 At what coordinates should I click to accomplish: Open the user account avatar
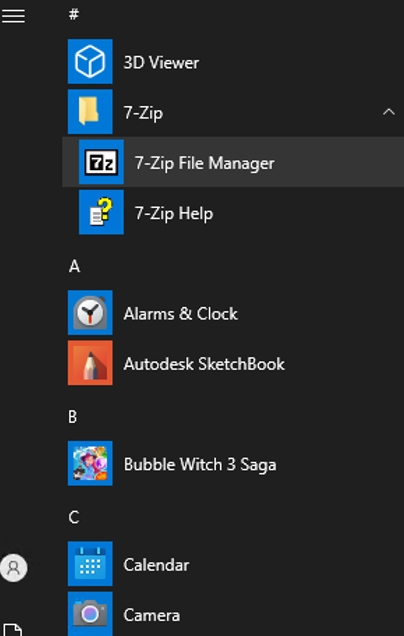14,568
